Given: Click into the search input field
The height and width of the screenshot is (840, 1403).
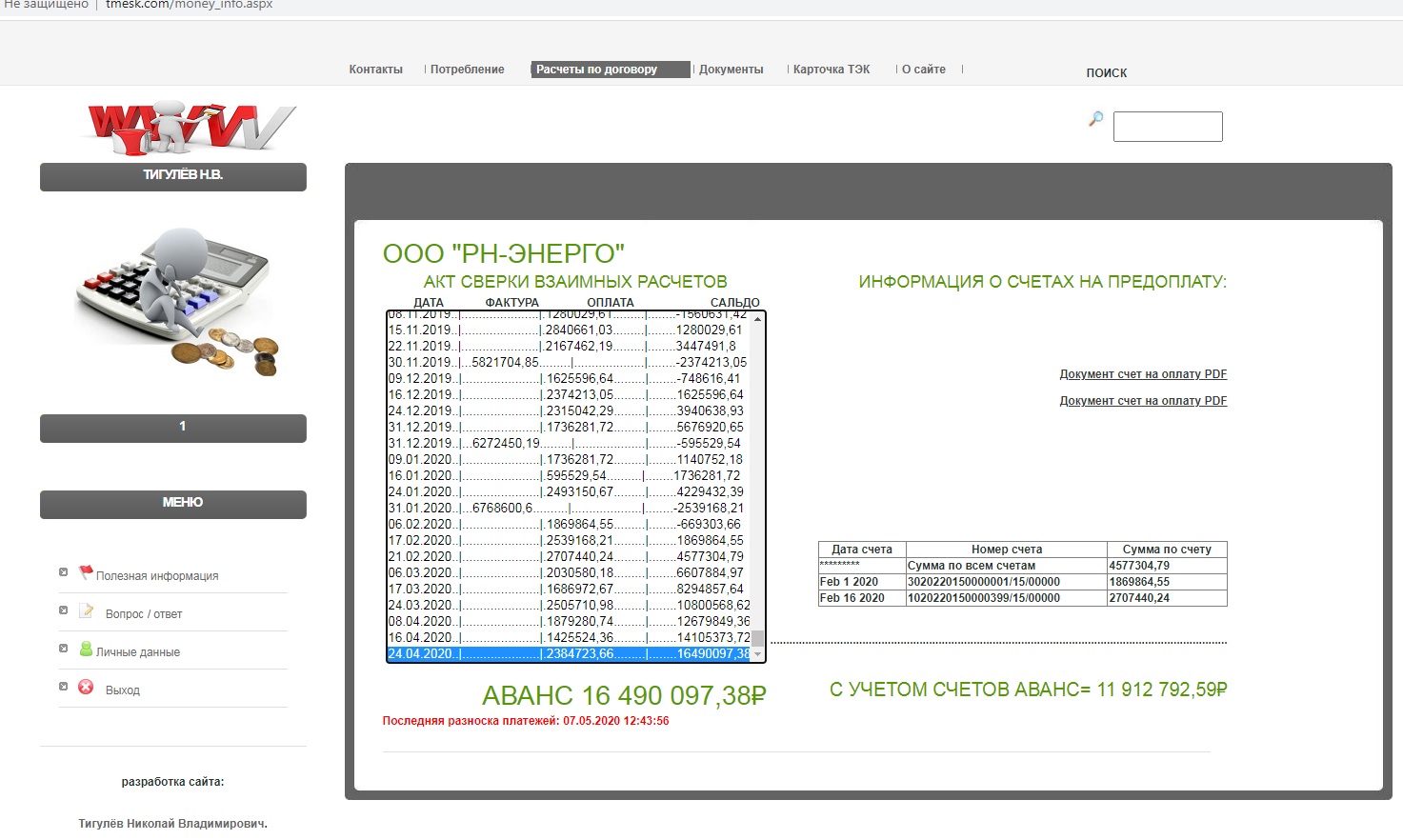Looking at the screenshot, I should click(1168, 127).
